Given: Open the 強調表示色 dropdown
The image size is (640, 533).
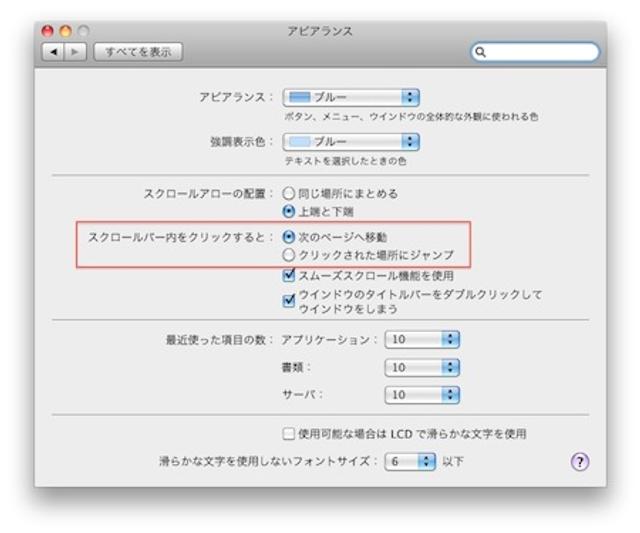Looking at the screenshot, I should click(351, 142).
